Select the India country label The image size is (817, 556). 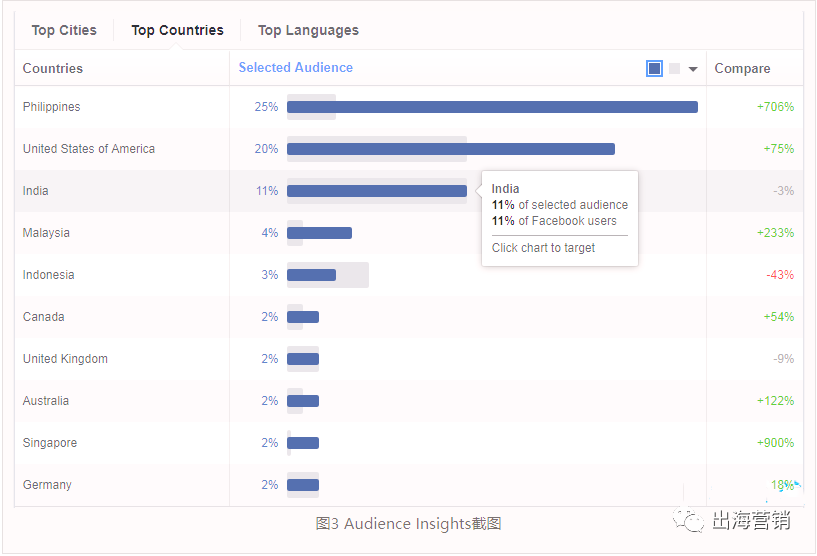tap(35, 191)
